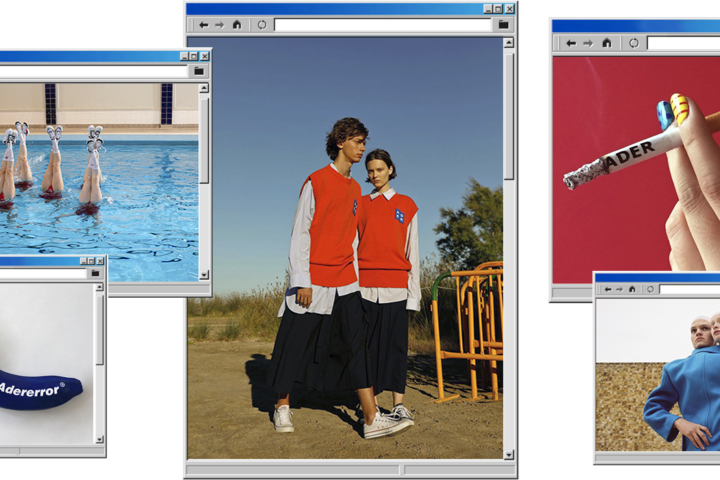Click Back arrow in center window toolbar
The width and height of the screenshot is (720, 480).
(204, 25)
